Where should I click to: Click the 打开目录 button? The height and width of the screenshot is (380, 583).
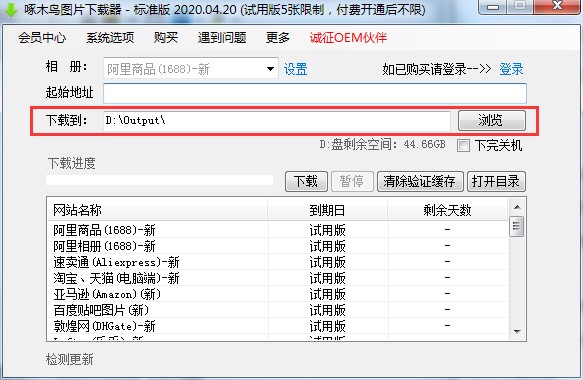pos(496,181)
